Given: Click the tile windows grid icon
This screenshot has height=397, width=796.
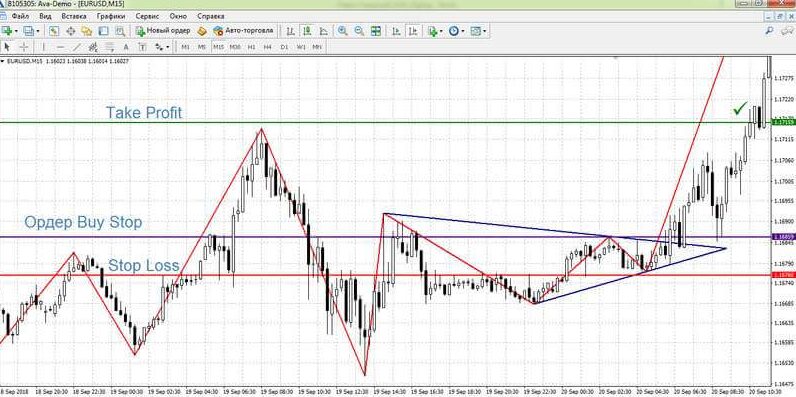Looking at the screenshot, I should [x=376, y=31].
